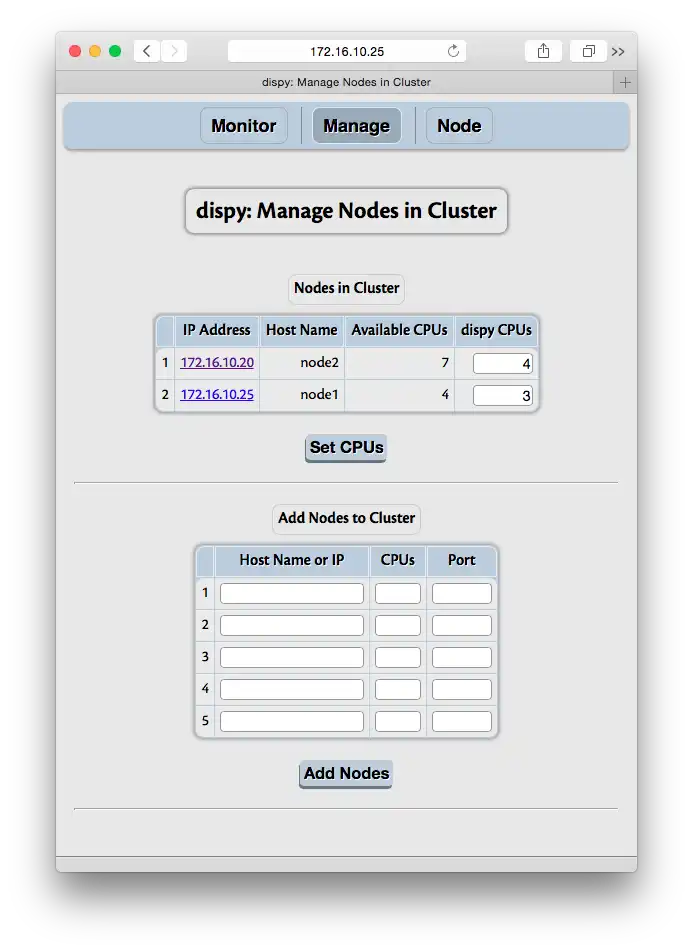Open node link 172.16.10.25

tap(217, 395)
